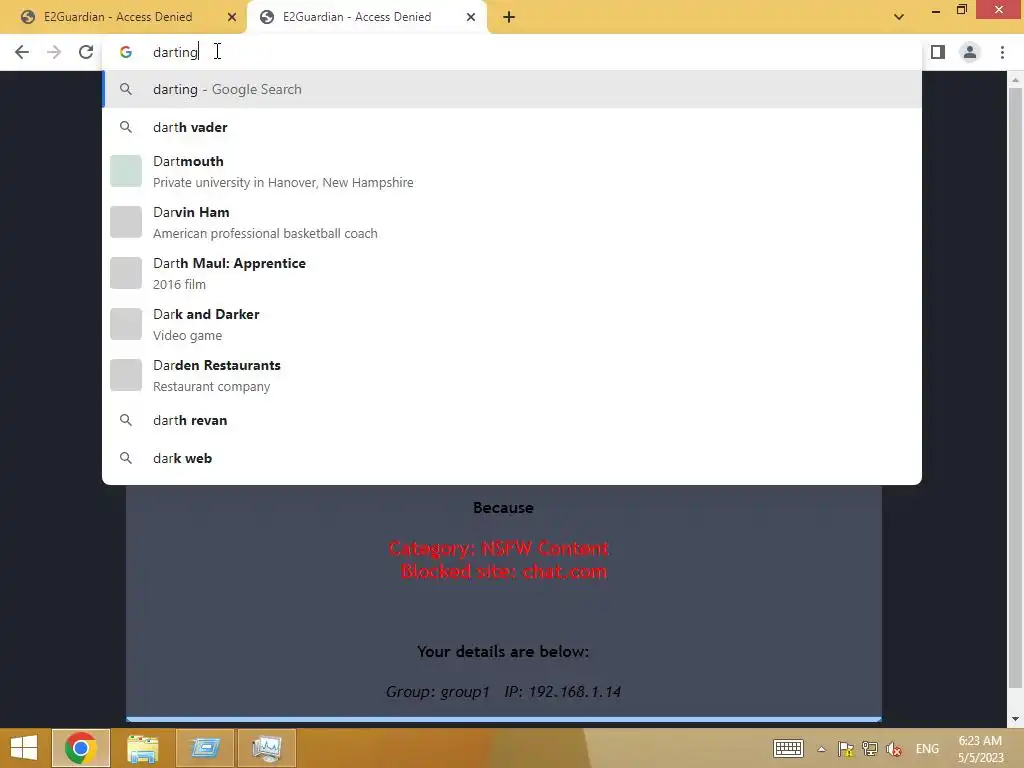Show hidden tray icons arrow
The image size is (1024, 768).
[x=822, y=749]
